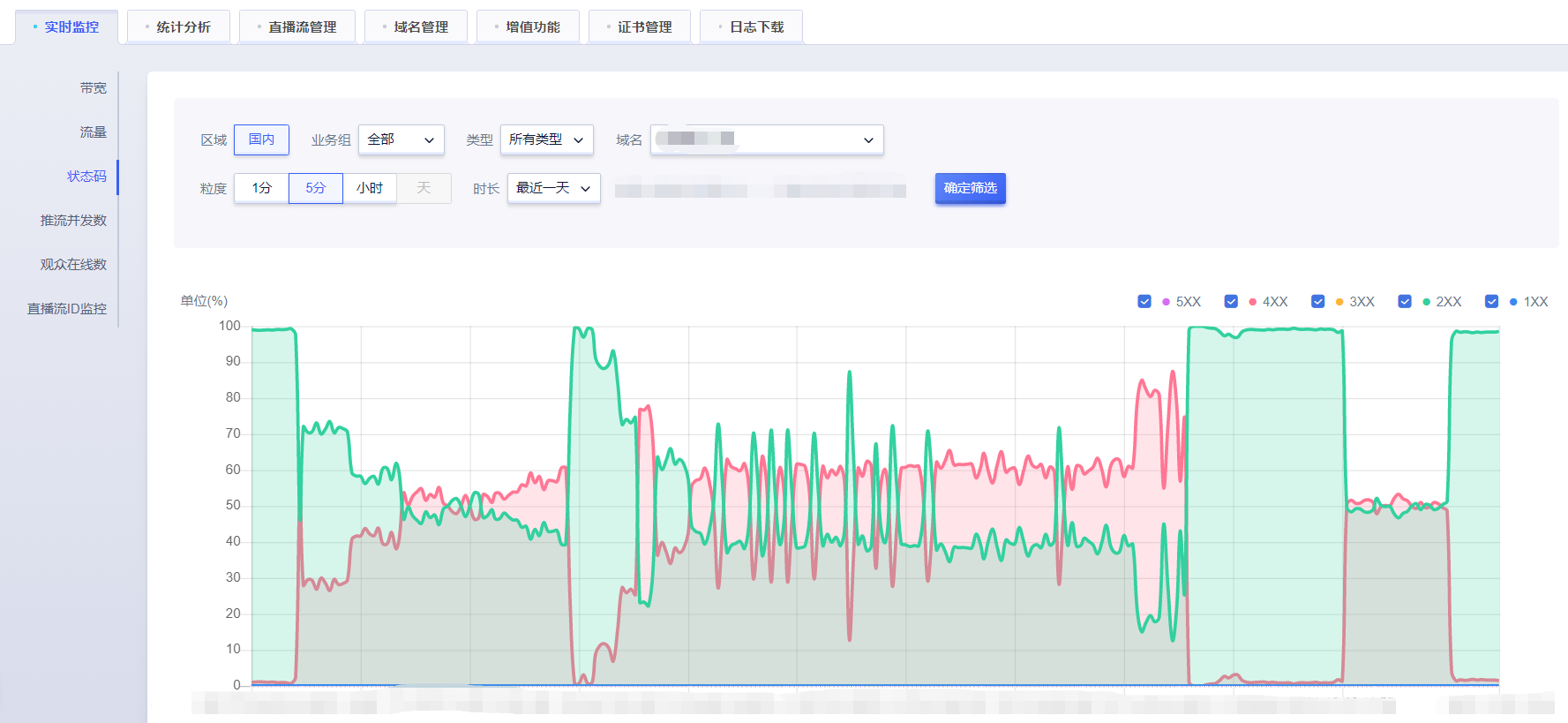Select 状态码 in the sidebar
The width and height of the screenshot is (1568, 723).
coord(86,177)
